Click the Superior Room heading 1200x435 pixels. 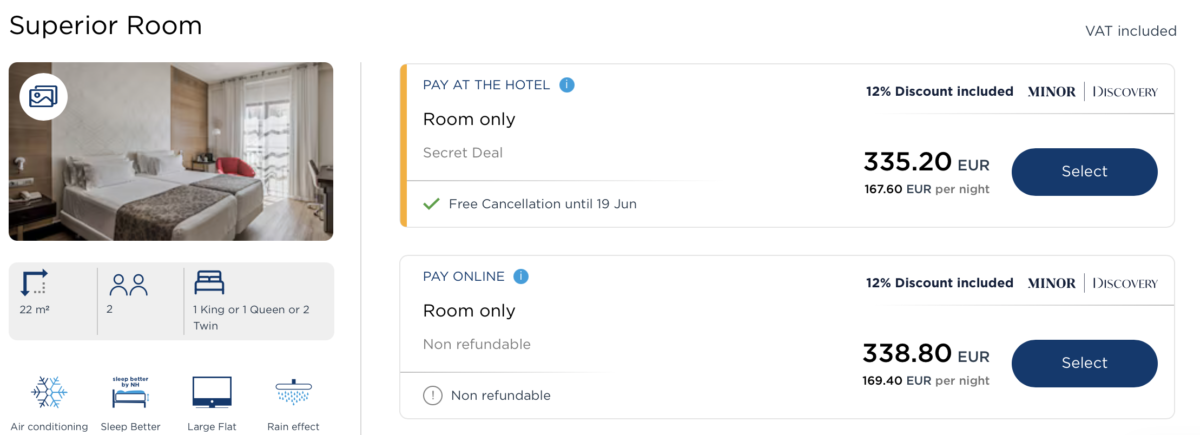click(106, 26)
